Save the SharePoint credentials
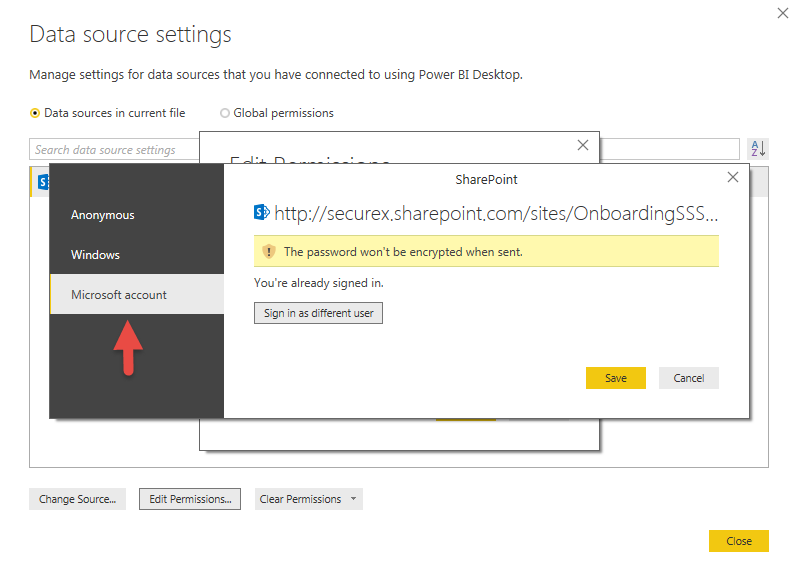This screenshot has width=799, height=581. [616, 378]
